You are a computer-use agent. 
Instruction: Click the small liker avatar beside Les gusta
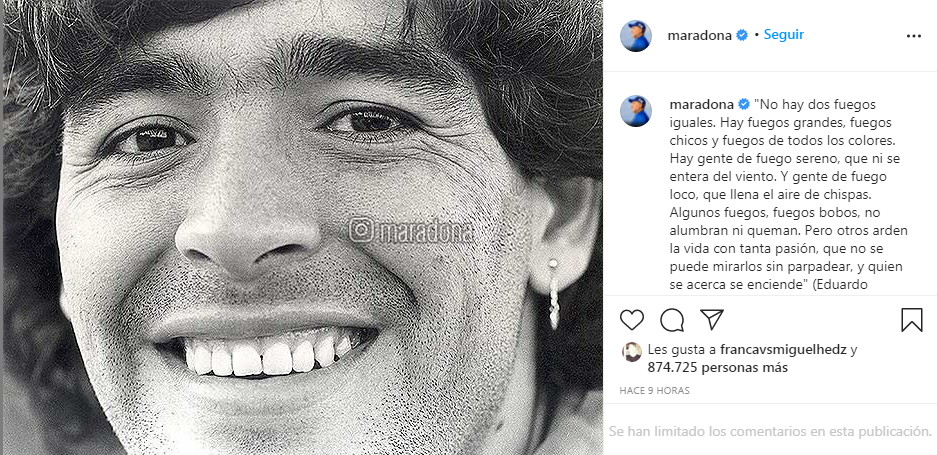pos(632,352)
